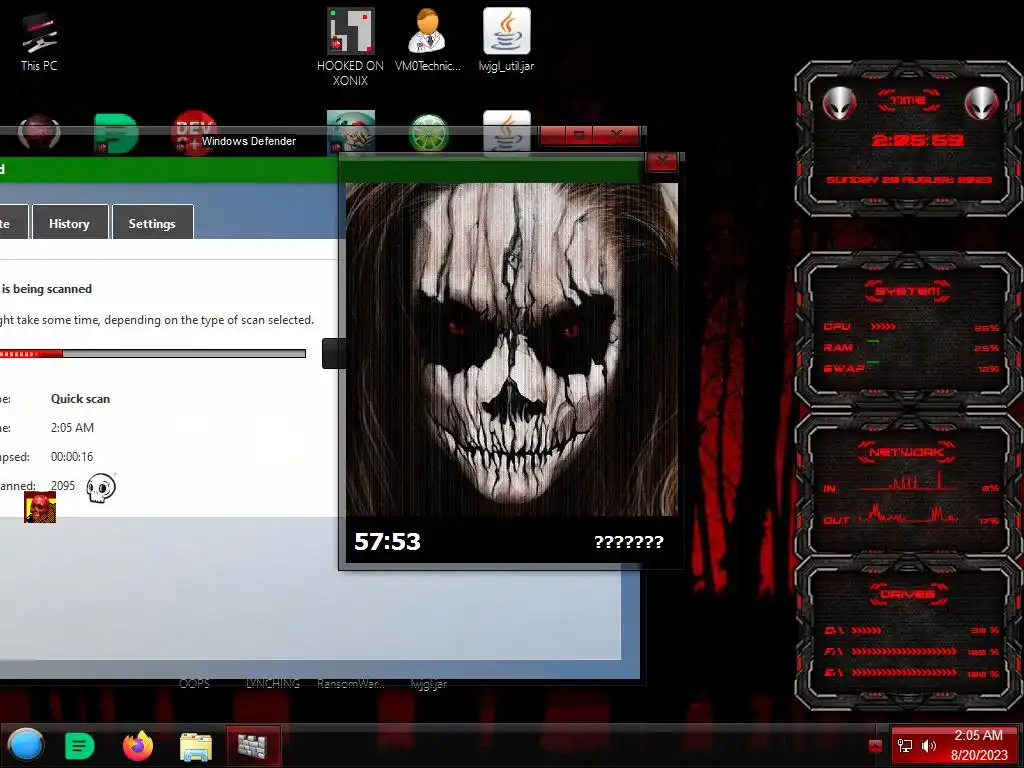The width and height of the screenshot is (1024, 768).
Task: Select the LYNCHING desktop label
Action: (272, 684)
